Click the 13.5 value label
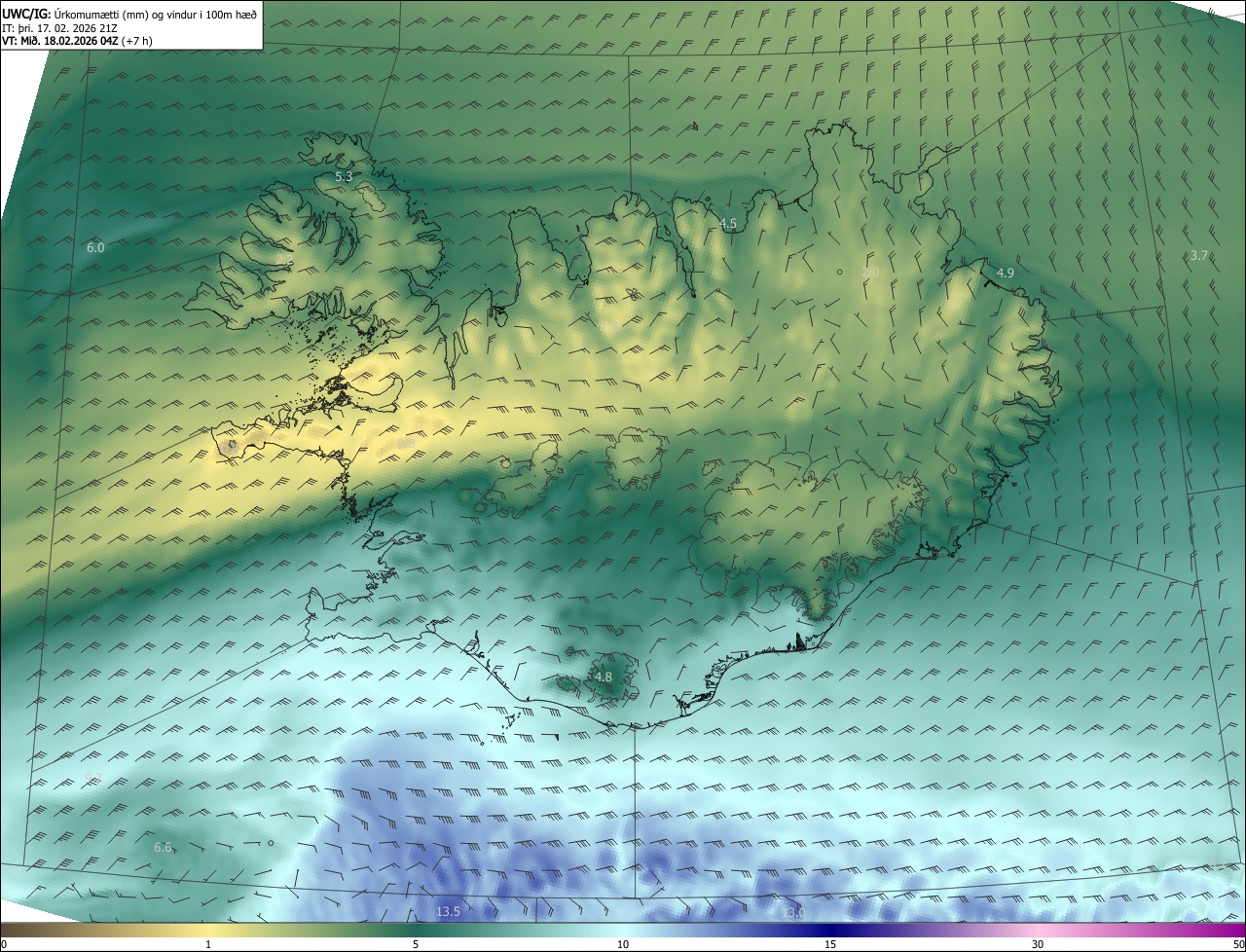The image size is (1246, 952). [448, 912]
